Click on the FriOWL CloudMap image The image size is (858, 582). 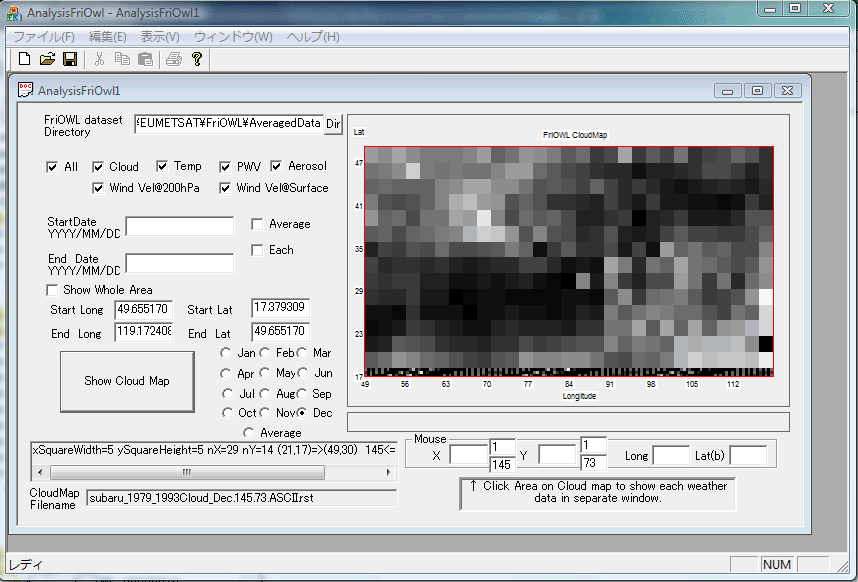tap(568, 260)
